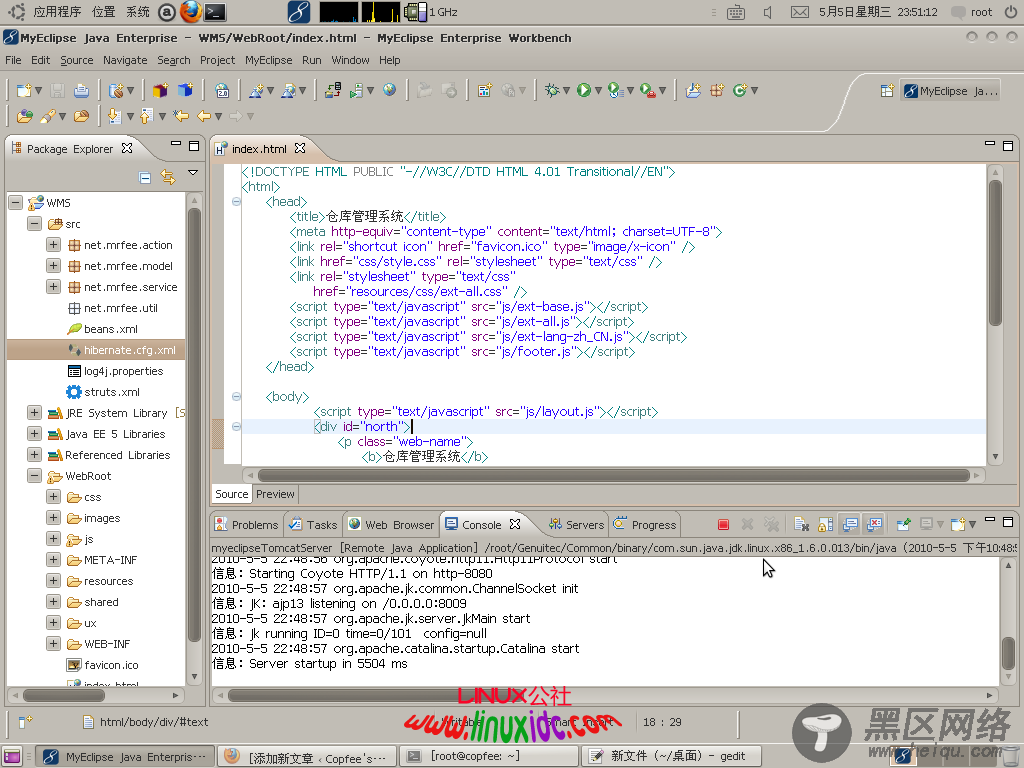Fold the head element in editor gutter
Screen dimensions: 1024x768
point(236,201)
